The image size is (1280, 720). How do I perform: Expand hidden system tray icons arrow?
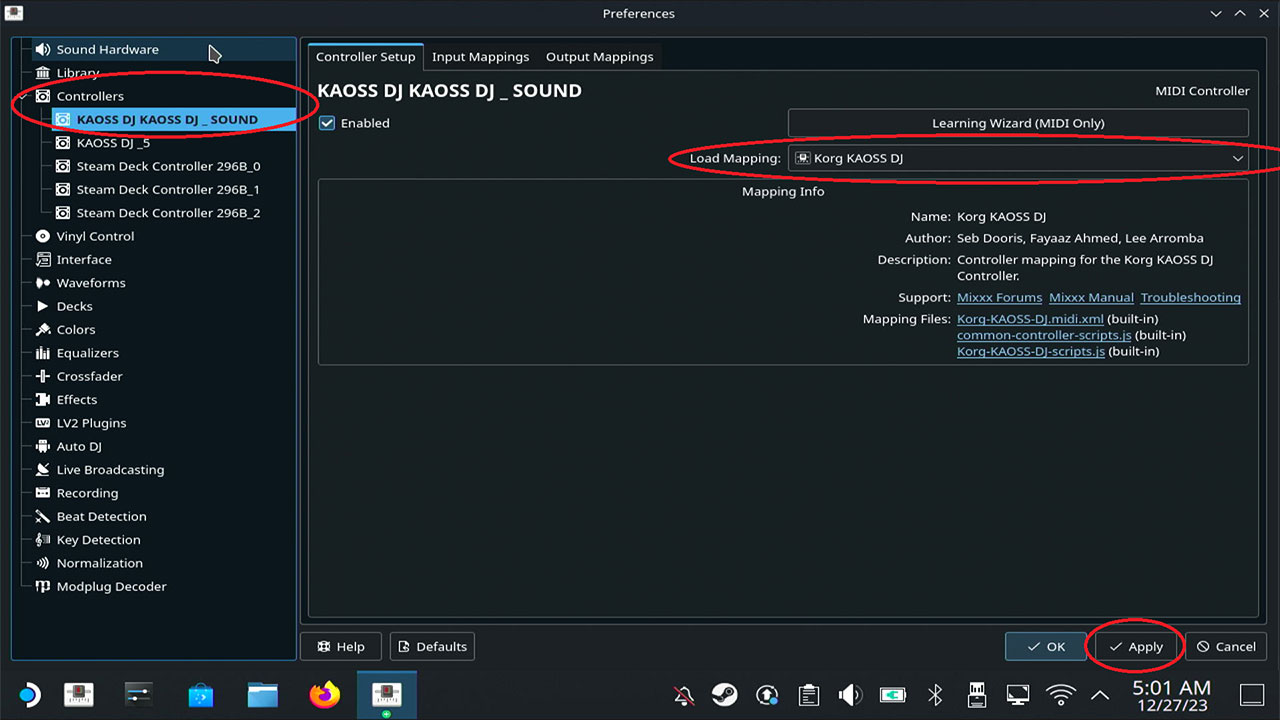coord(1100,695)
